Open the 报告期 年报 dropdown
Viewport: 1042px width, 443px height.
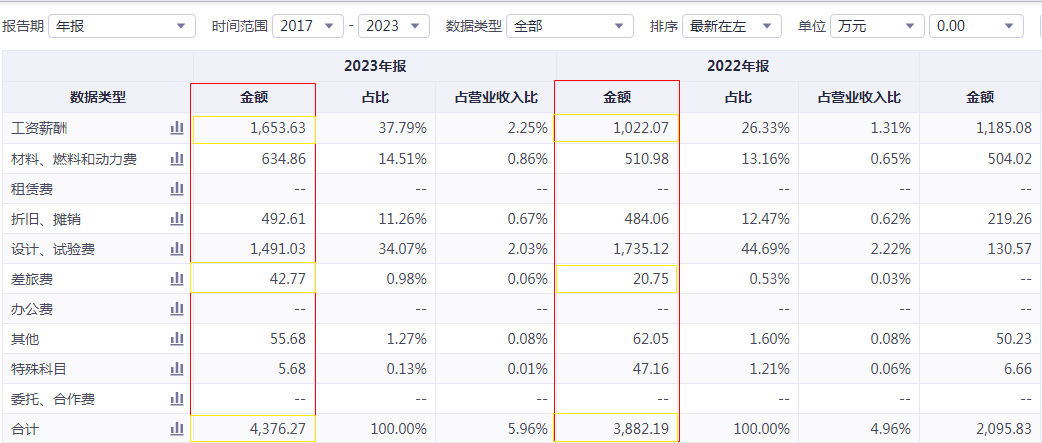pyautogui.click(x=121, y=26)
